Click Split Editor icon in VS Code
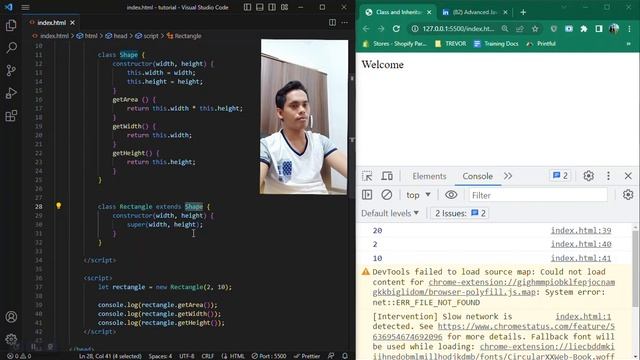This screenshot has height=360, width=640. [332, 22]
